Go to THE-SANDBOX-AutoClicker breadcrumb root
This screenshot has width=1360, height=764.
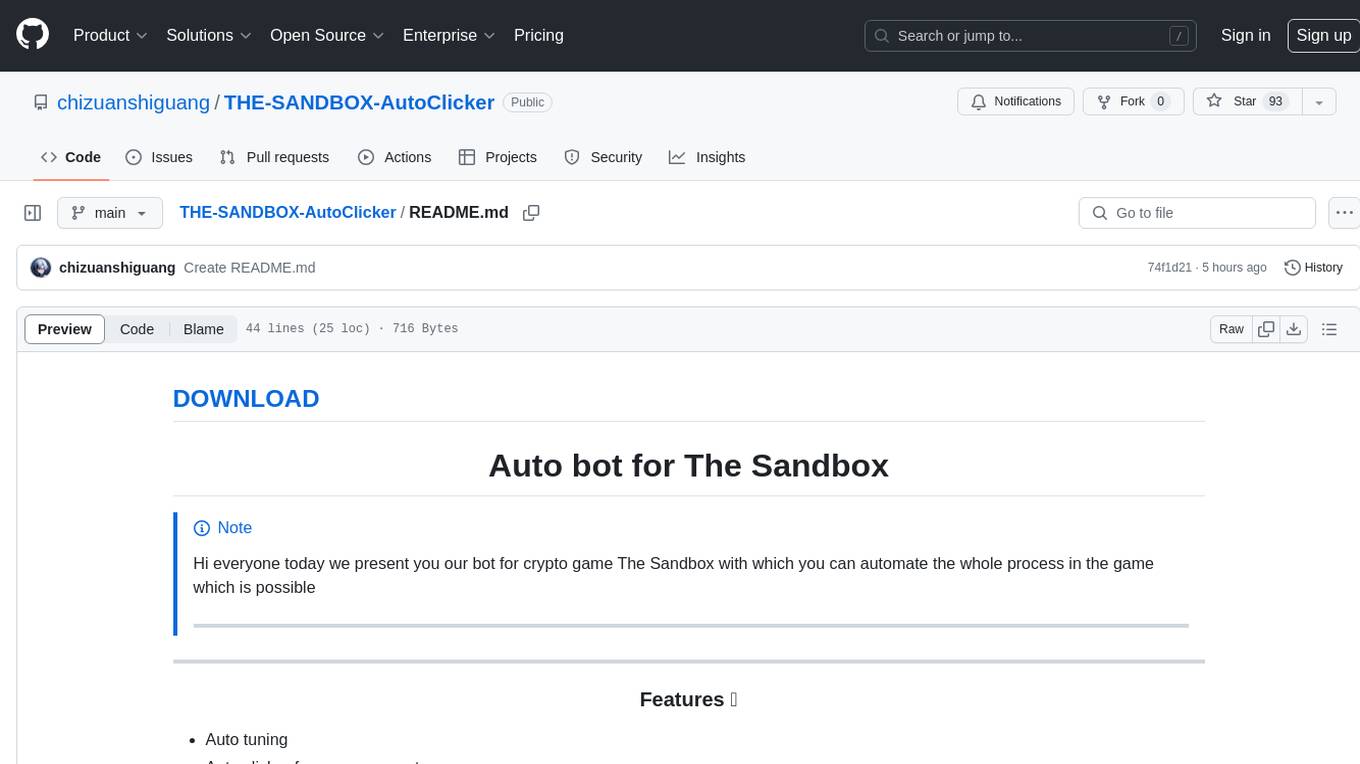(288, 212)
